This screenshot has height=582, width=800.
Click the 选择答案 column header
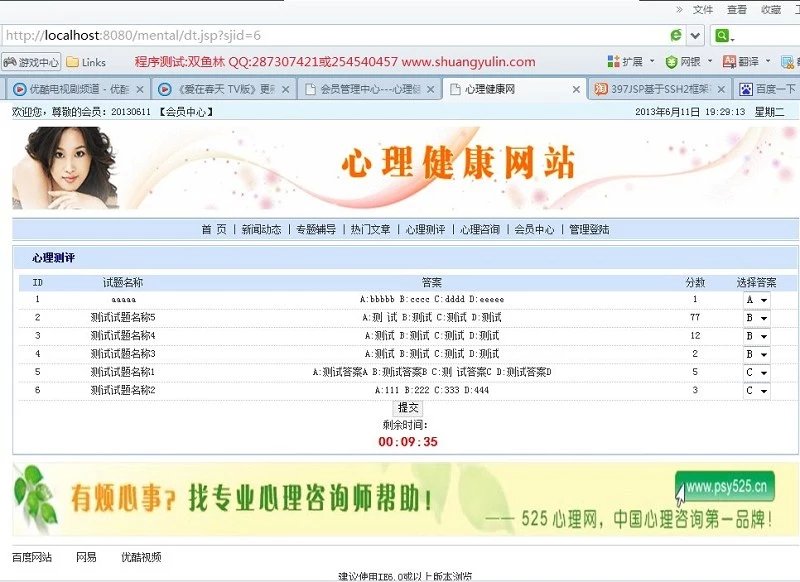[x=756, y=283]
